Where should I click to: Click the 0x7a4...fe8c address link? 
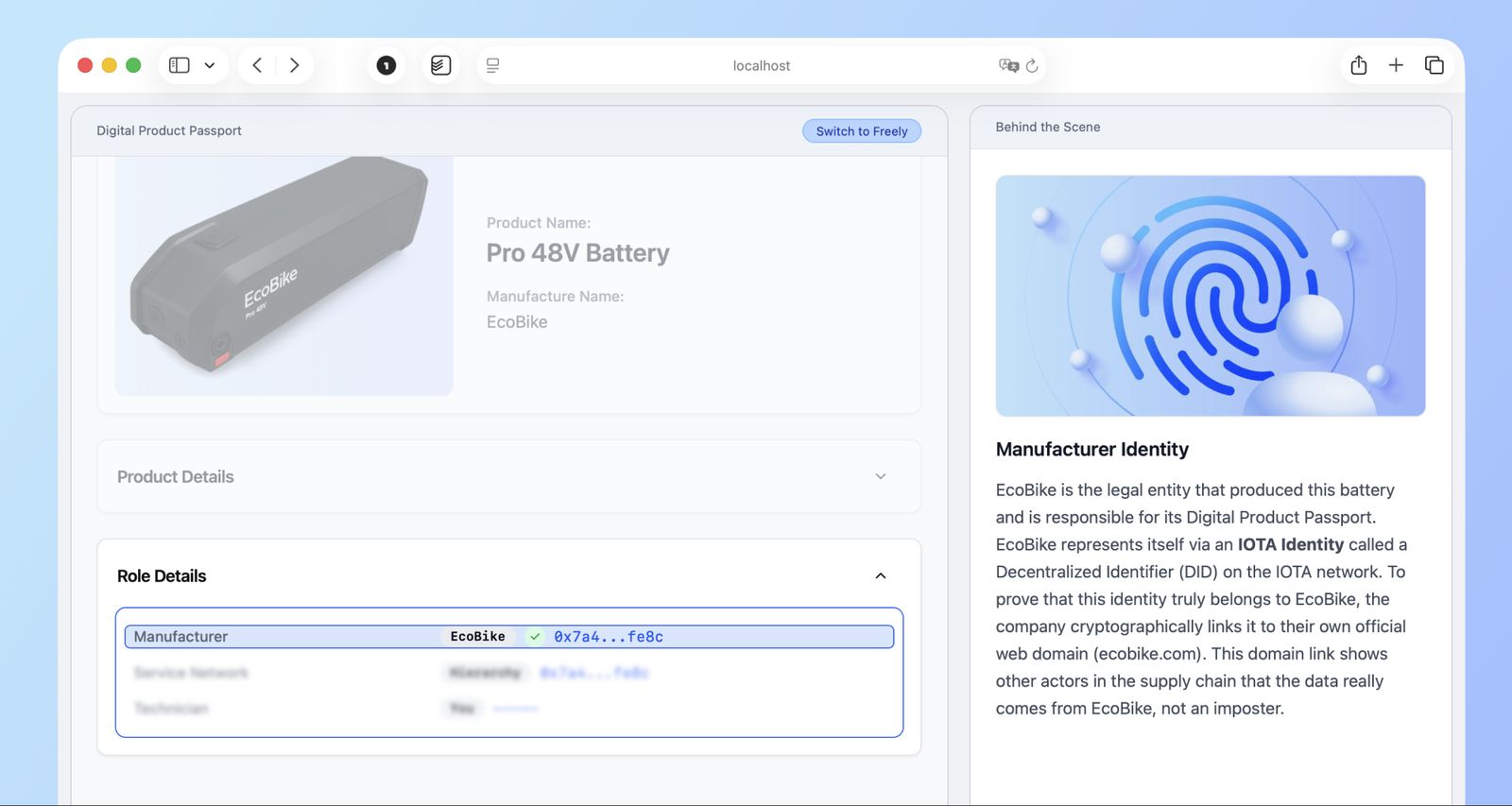click(x=609, y=637)
